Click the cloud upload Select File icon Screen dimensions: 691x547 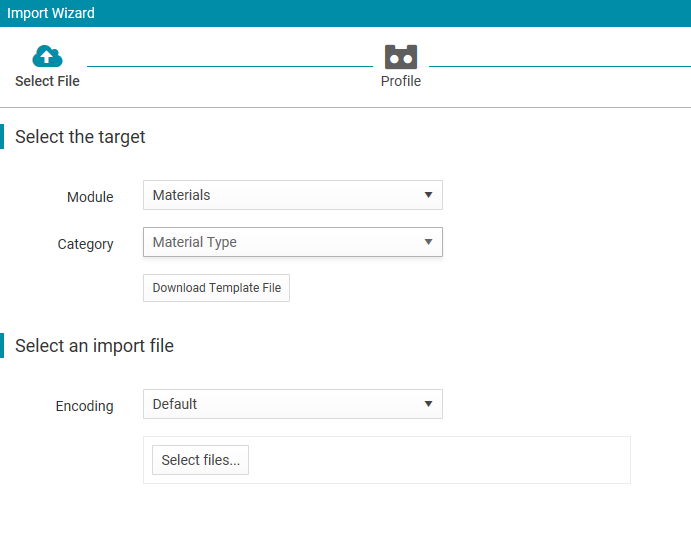(47, 56)
